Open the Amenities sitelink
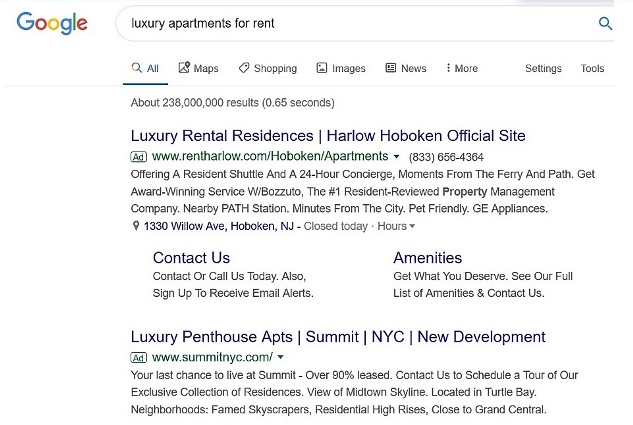This screenshot has width=633, height=425. pyautogui.click(x=427, y=257)
